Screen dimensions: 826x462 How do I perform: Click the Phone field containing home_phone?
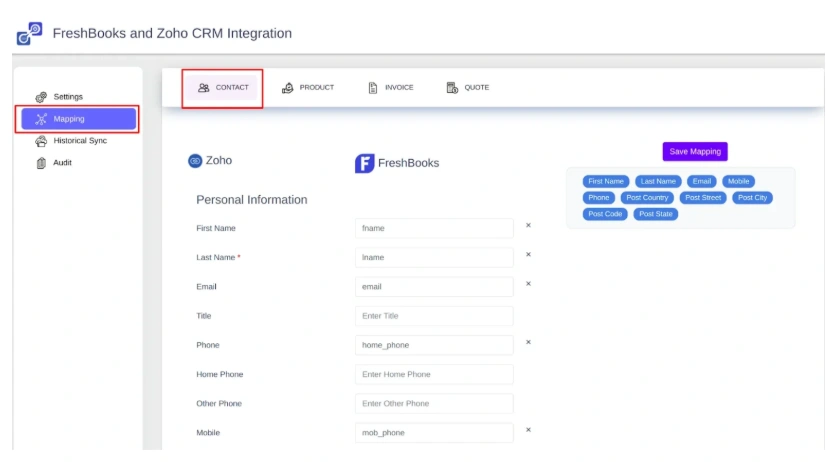(x=434, y=345)
